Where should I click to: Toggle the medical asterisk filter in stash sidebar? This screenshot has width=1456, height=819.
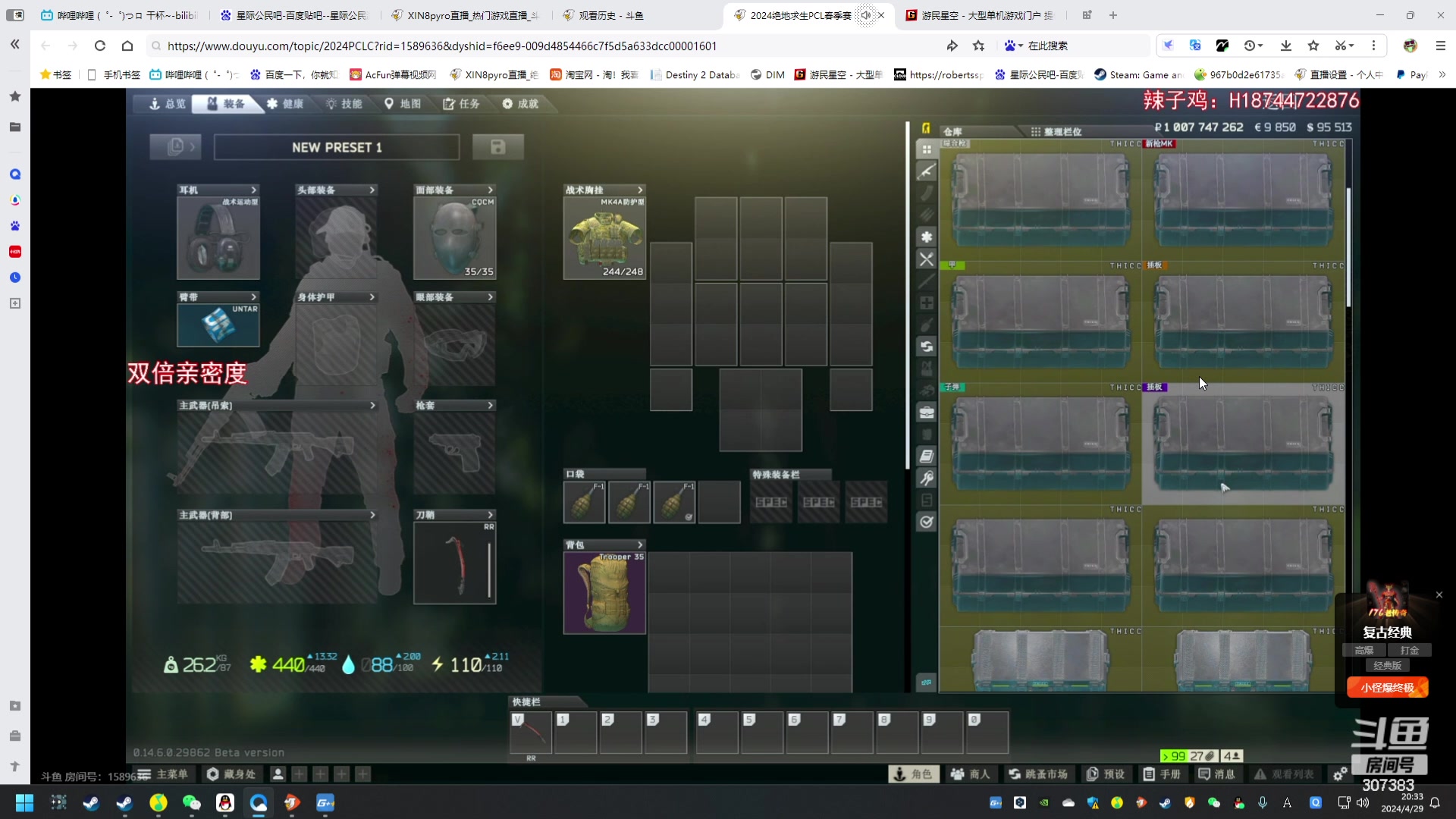[x=926, y=237]
